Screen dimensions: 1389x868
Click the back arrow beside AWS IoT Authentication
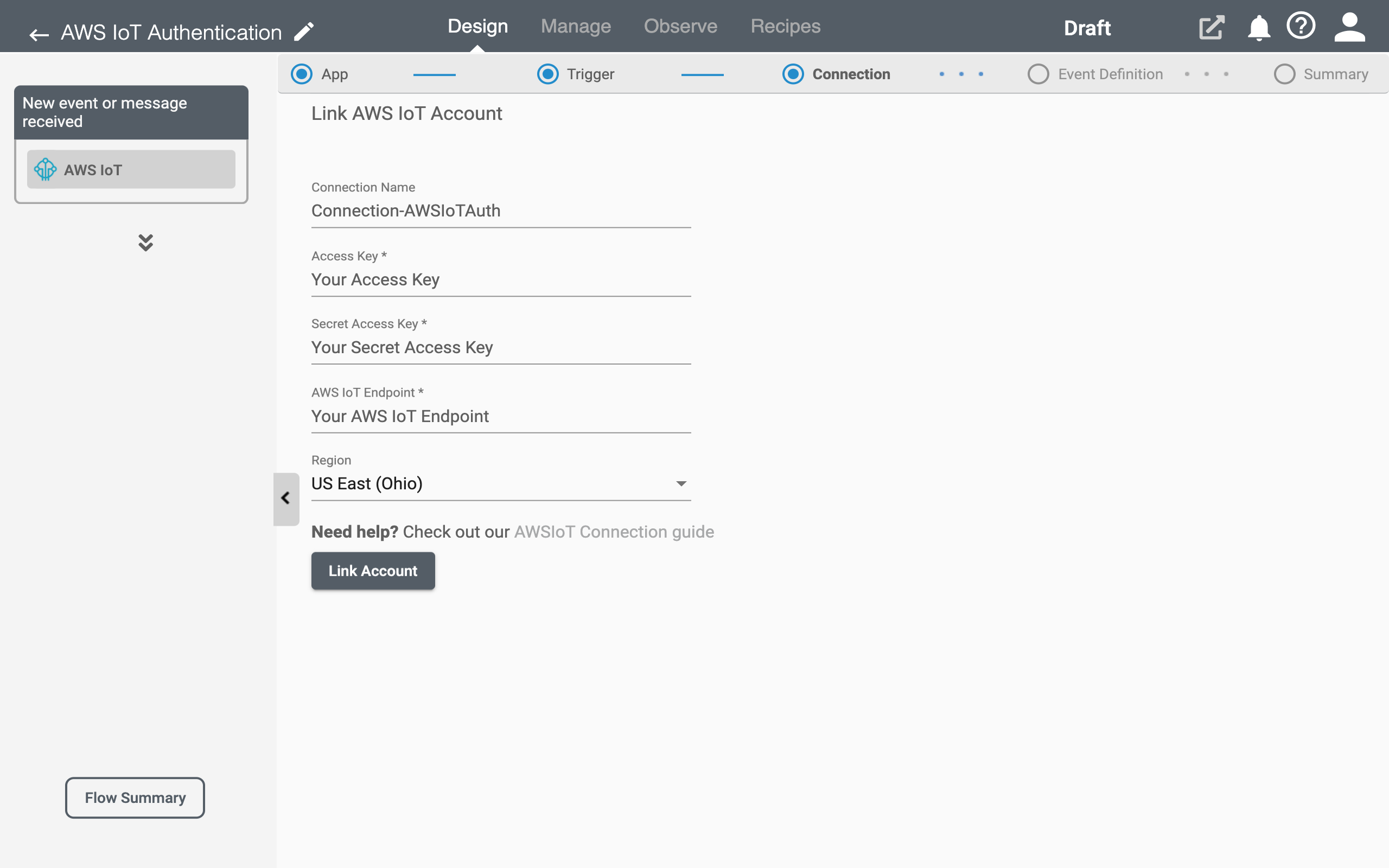[39, 34]
